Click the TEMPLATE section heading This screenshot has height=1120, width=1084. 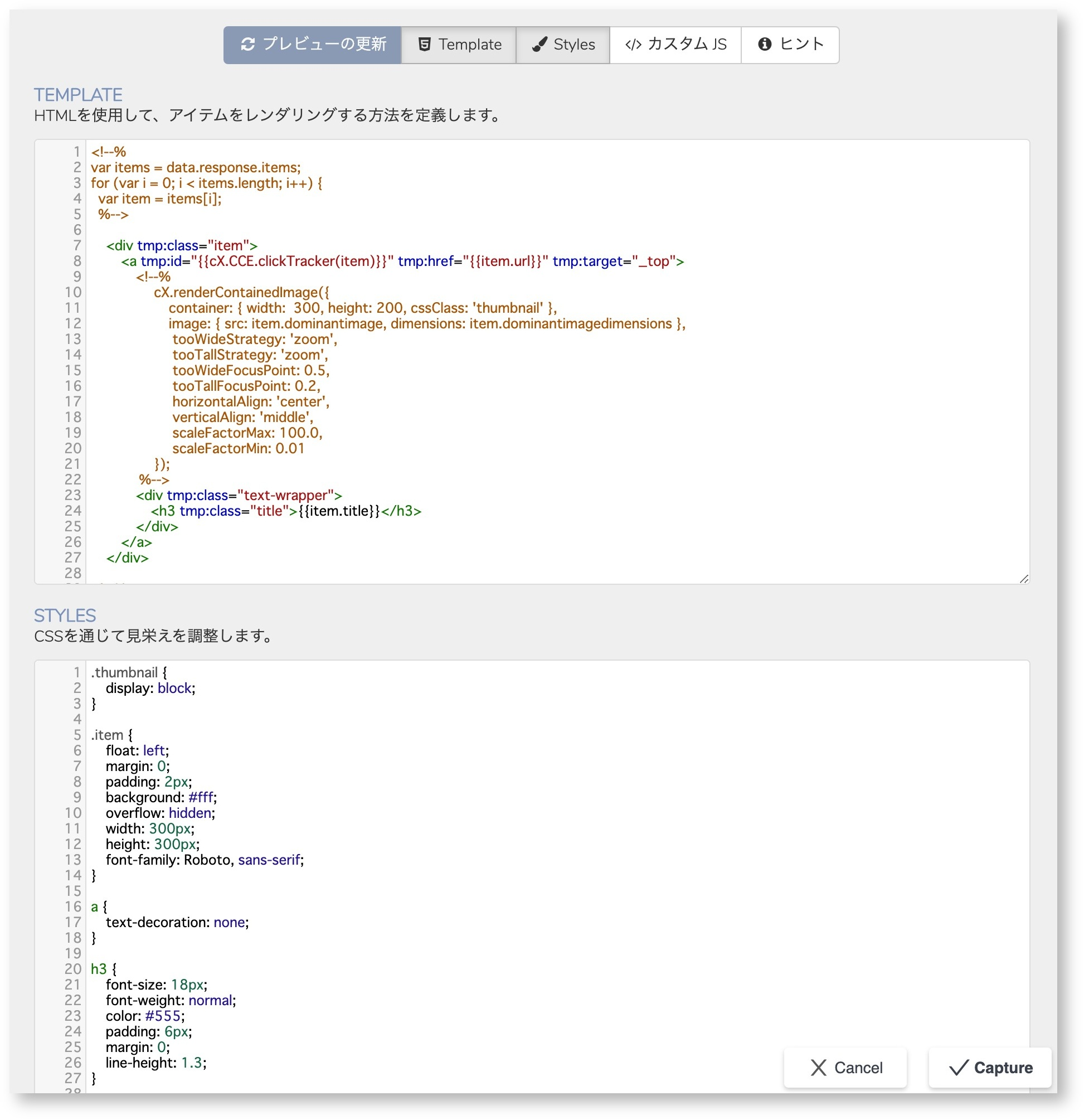pos(78,95)
